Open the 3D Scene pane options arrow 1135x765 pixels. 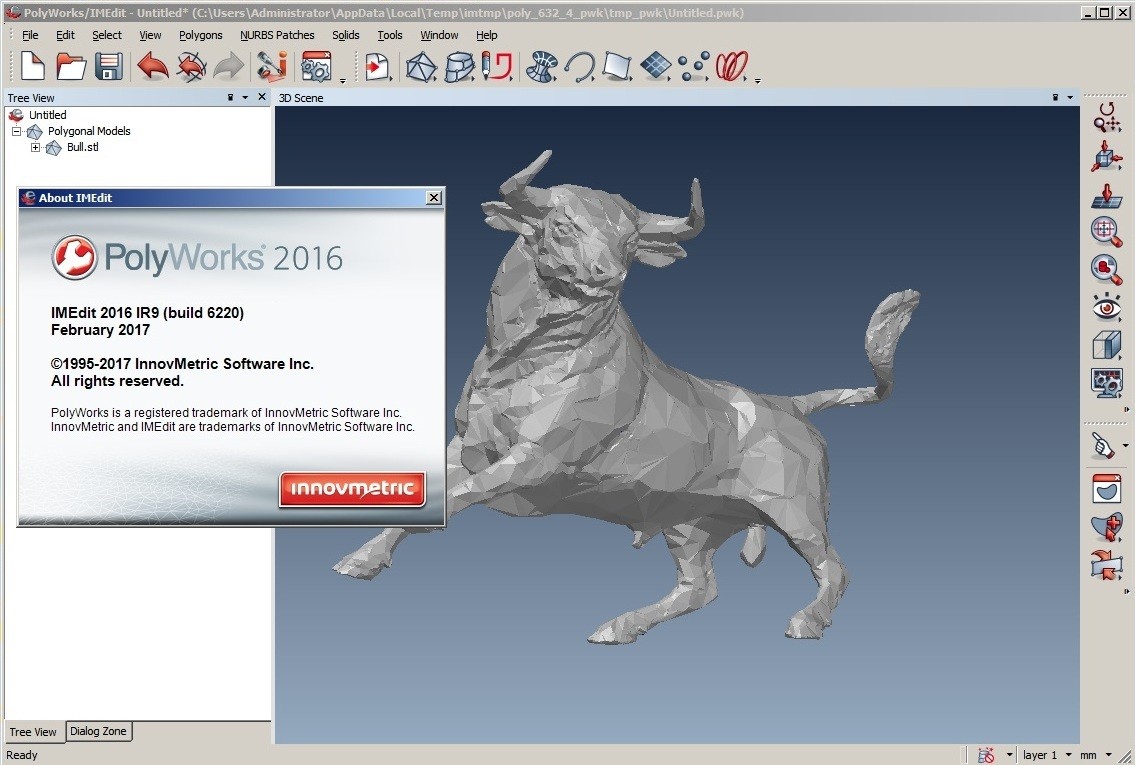pos(1070,97)
